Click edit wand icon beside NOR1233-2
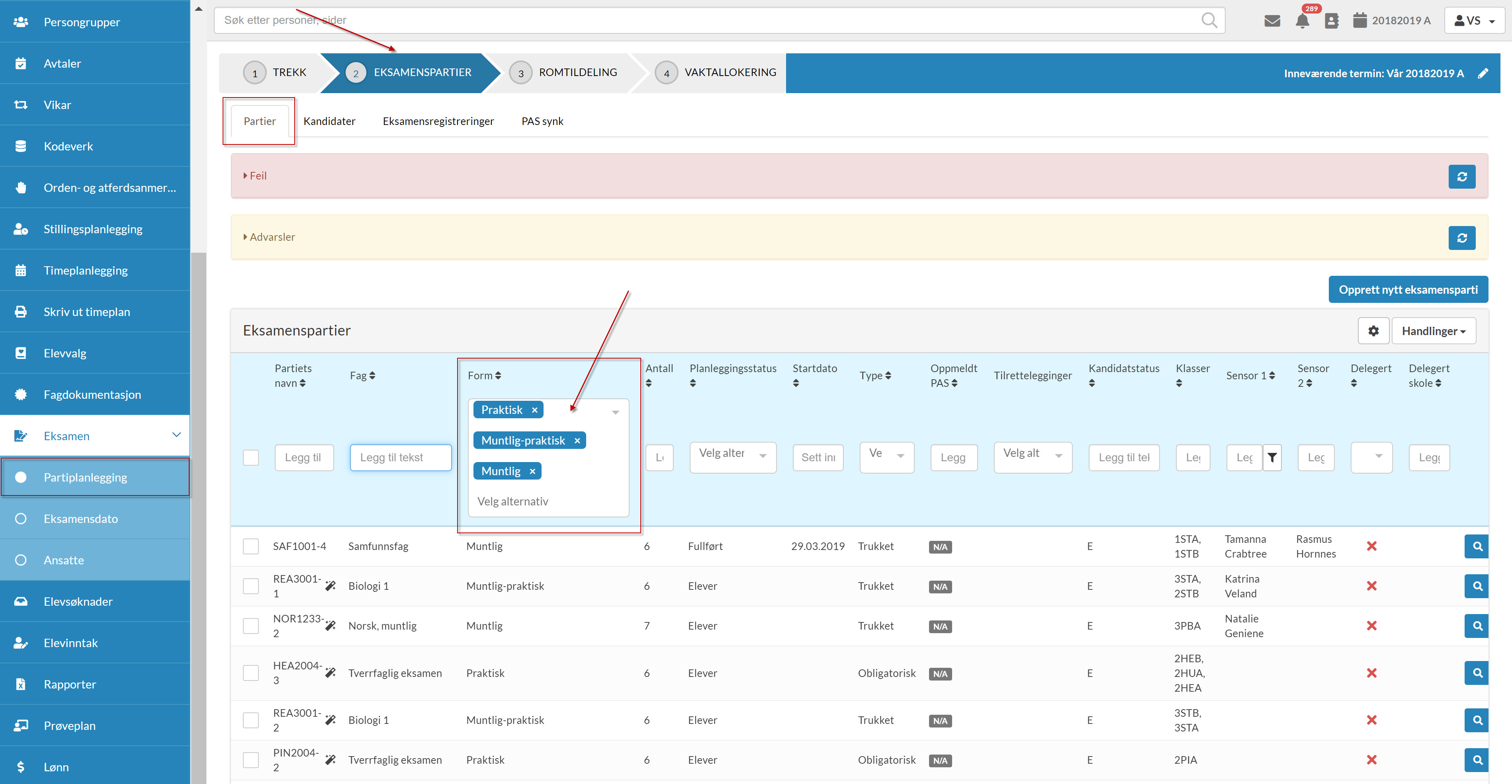 pos(331,626)
